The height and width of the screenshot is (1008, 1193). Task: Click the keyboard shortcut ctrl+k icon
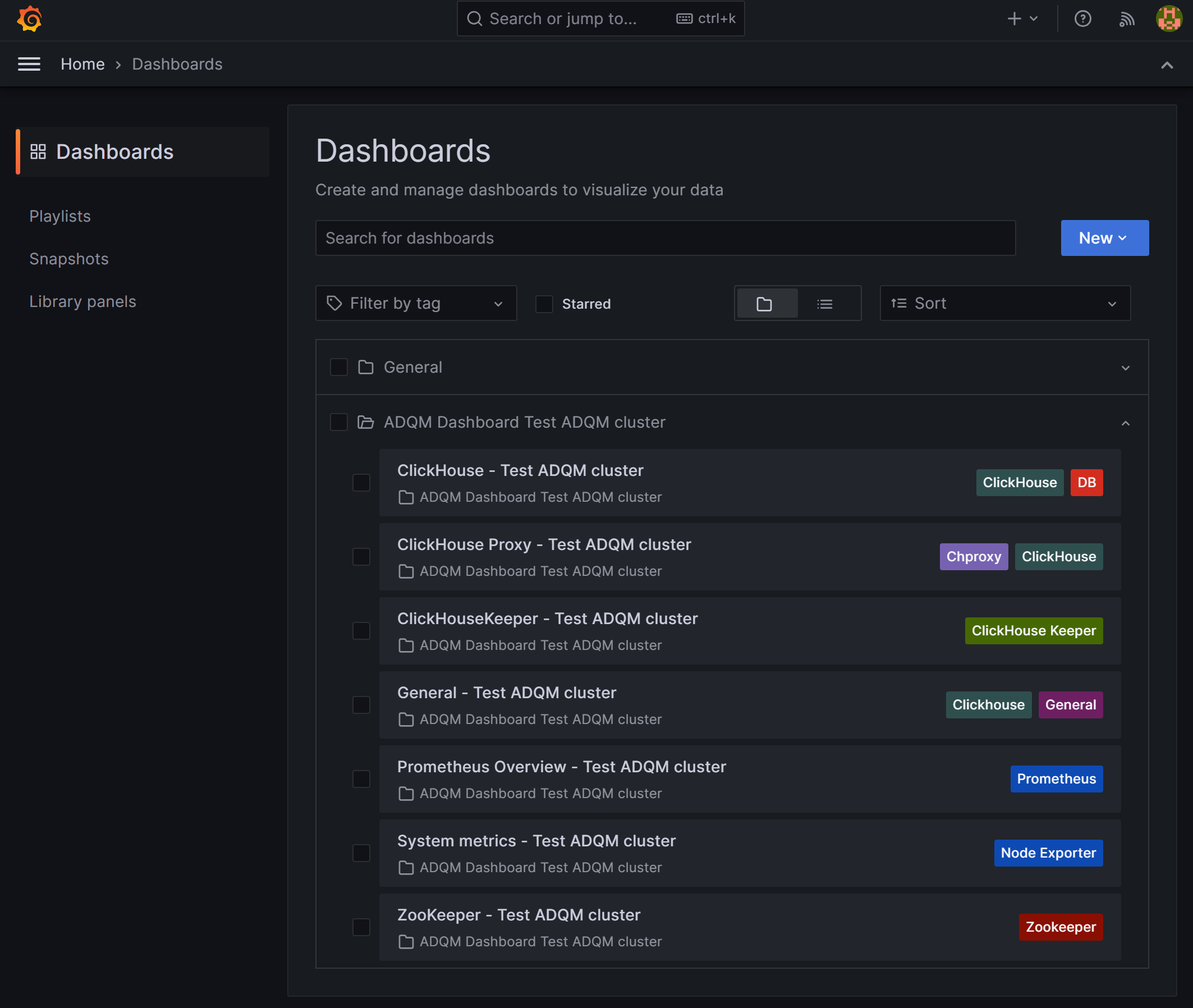[685, 19]
